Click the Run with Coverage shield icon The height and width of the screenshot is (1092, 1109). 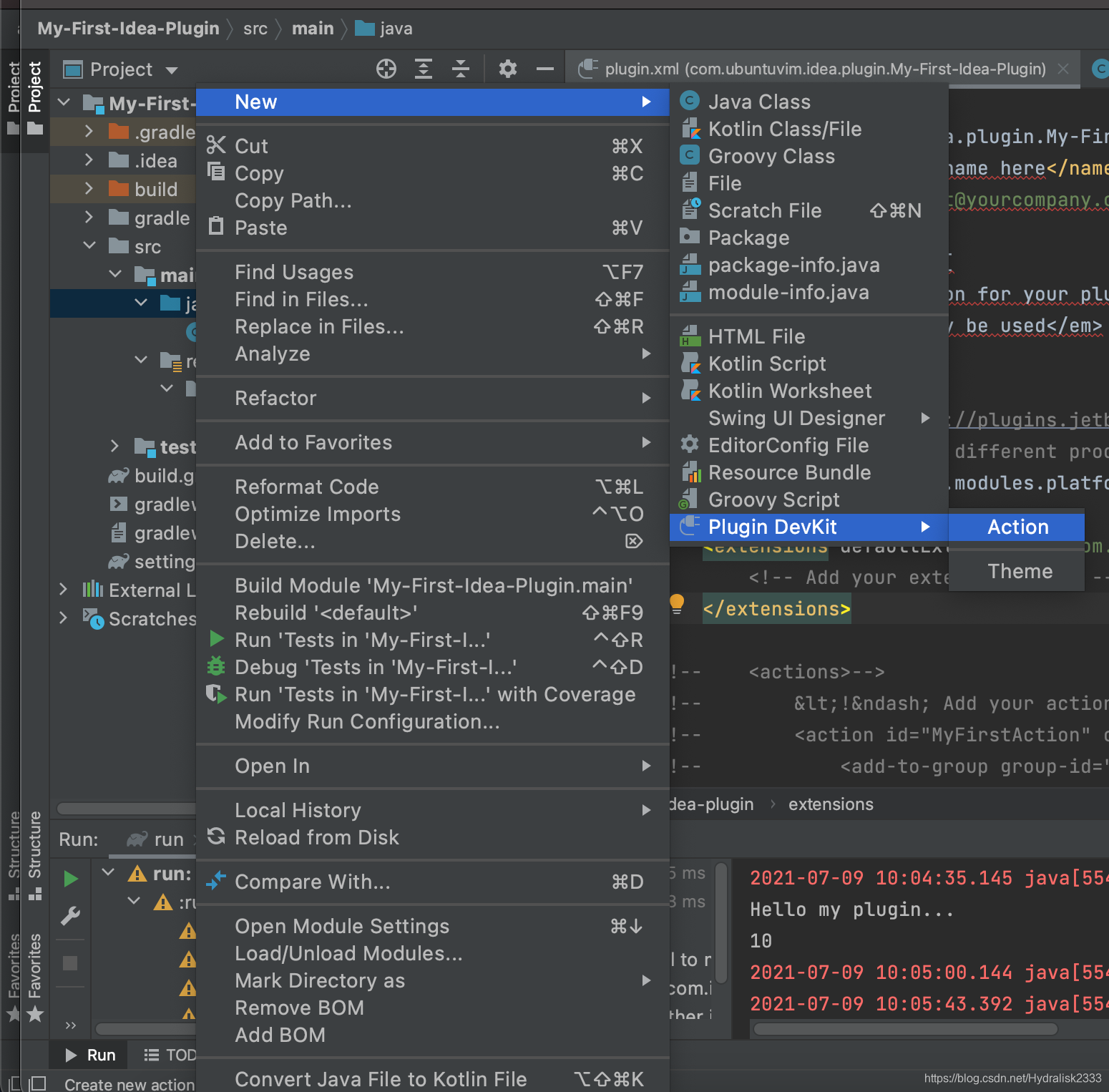(216, 693)
